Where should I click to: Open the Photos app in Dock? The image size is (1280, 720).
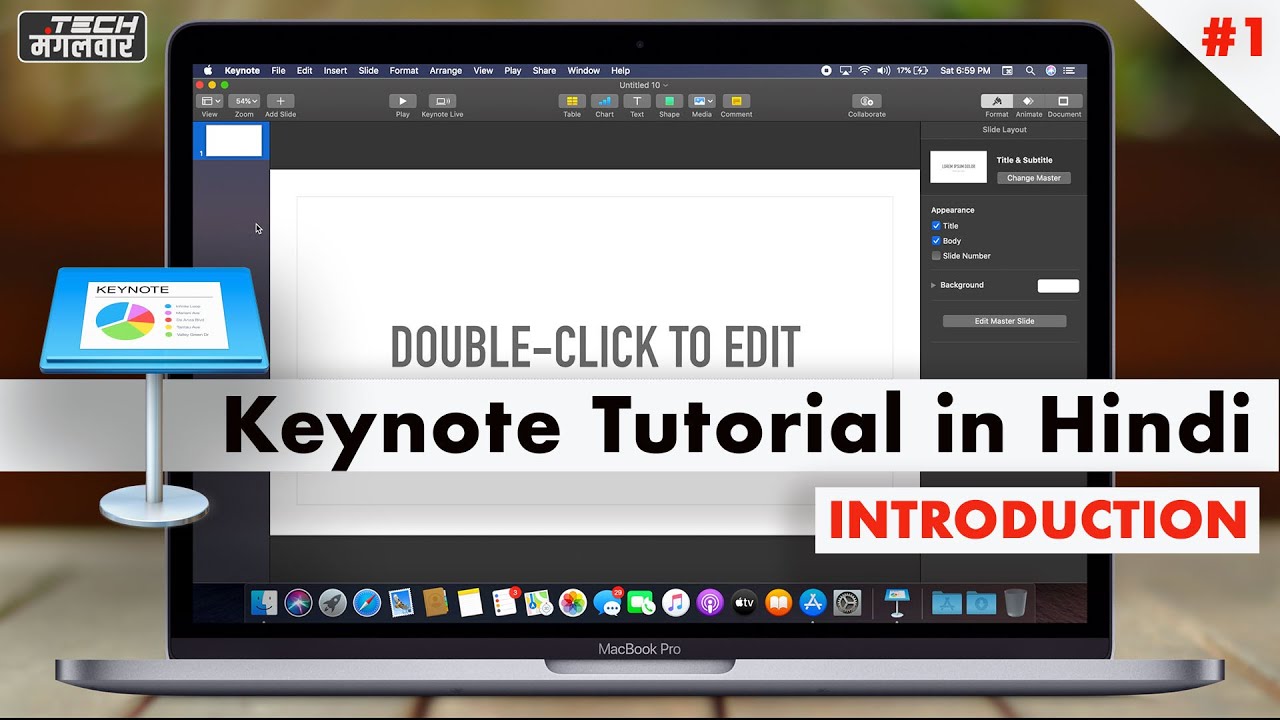click(573, 602)
